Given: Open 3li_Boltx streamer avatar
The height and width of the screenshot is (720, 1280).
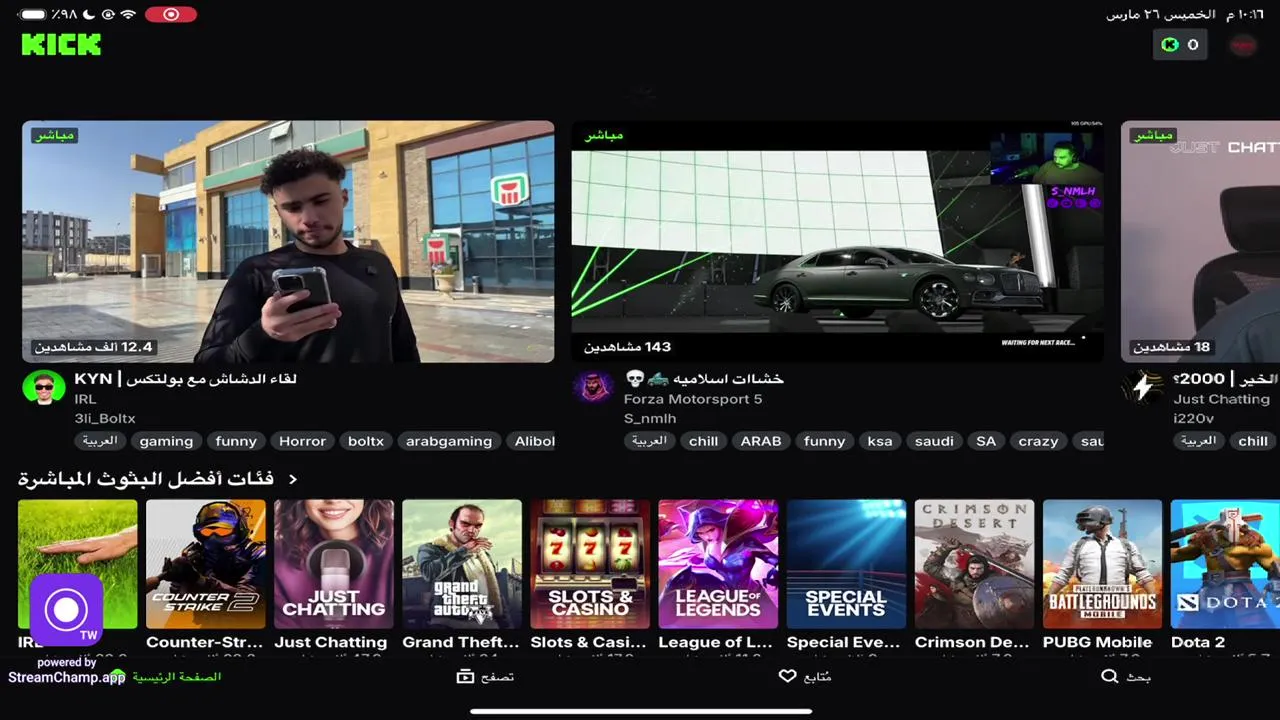Looking at the screenshot, I should [x=43, y=388].
